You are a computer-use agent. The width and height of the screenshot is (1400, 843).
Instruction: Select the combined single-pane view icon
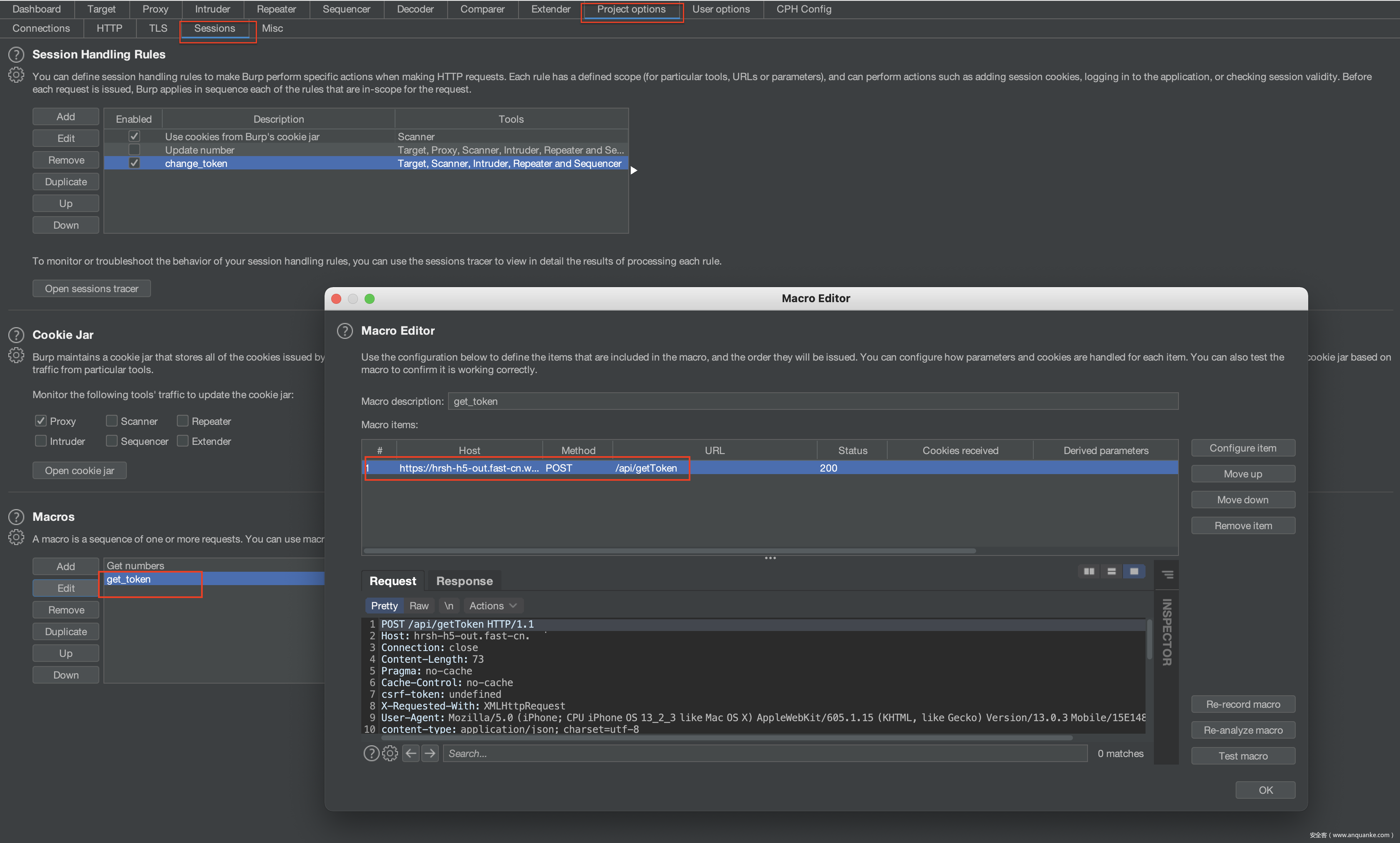pyautogui.click(x=1134, y=571)
